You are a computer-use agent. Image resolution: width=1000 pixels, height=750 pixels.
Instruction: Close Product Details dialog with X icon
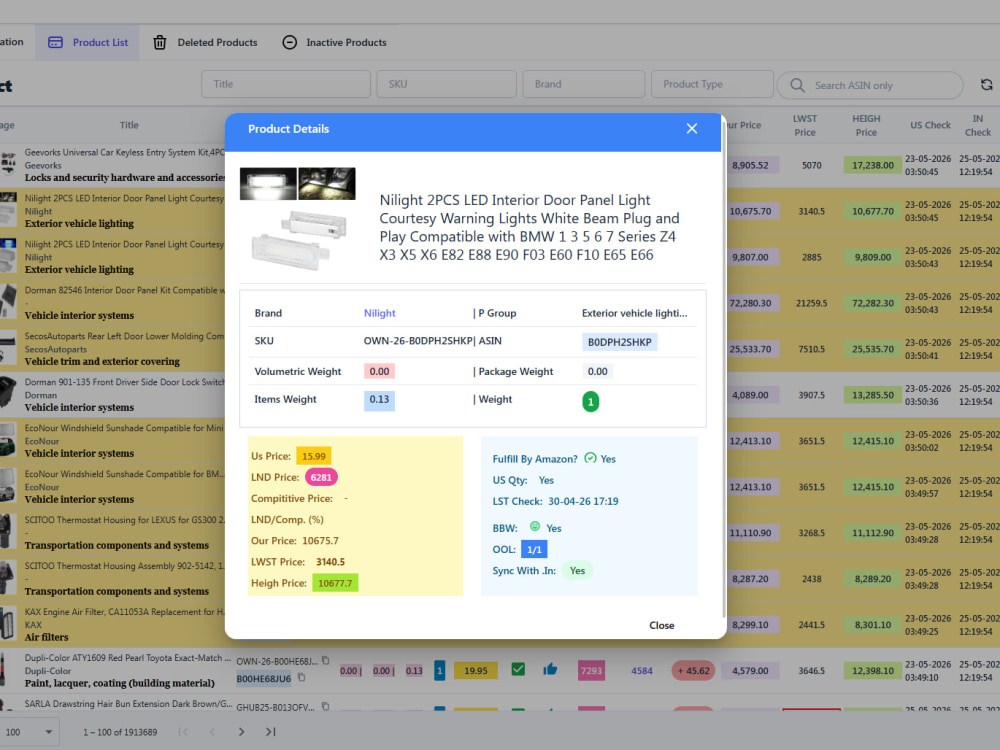pos(691,129)
